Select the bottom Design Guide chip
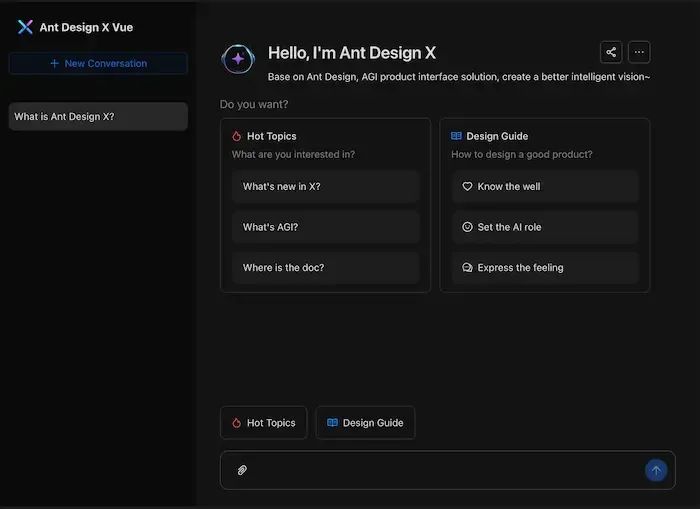700x509 pixels. (365, 423)
